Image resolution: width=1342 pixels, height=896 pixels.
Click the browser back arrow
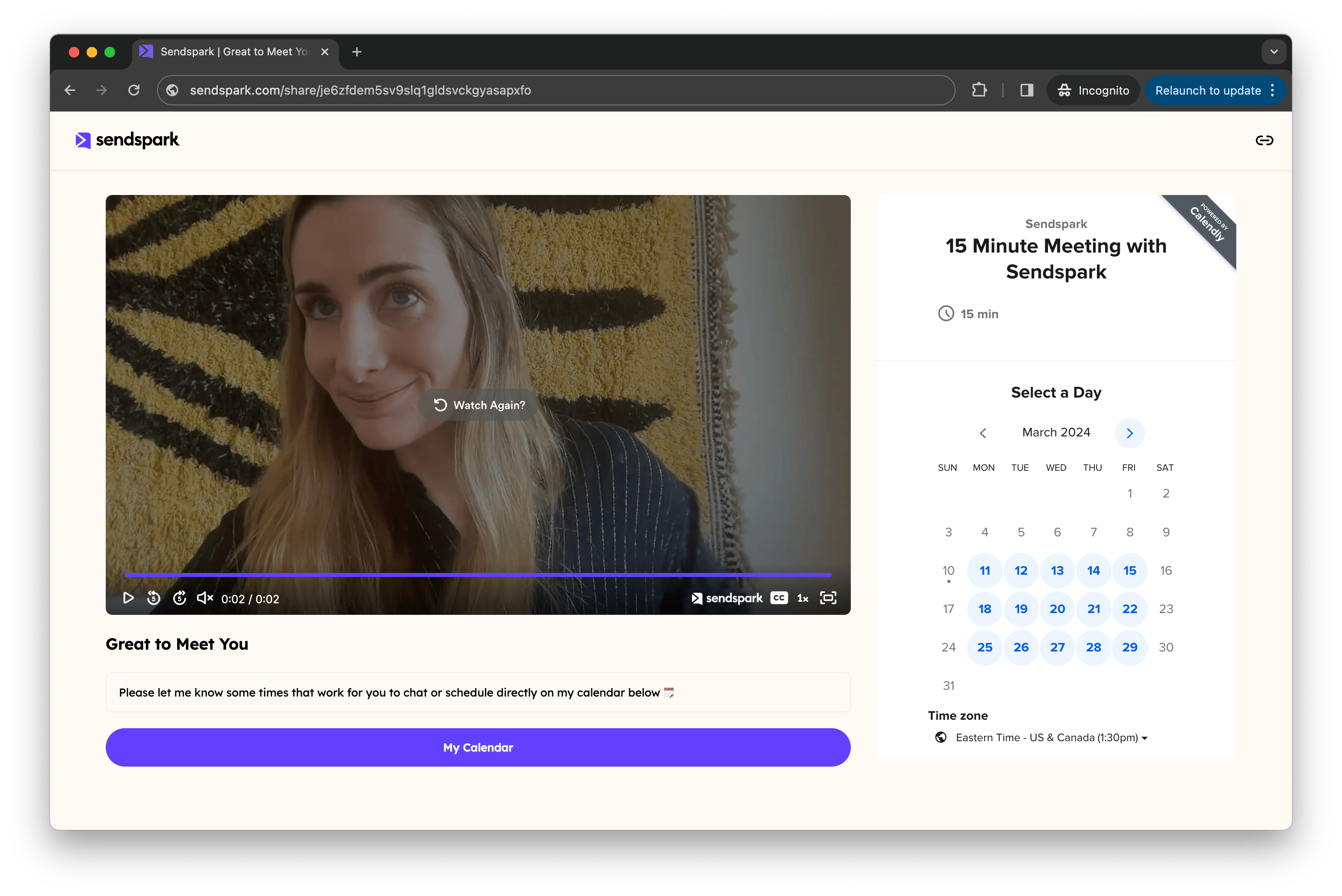pos(70,90)
